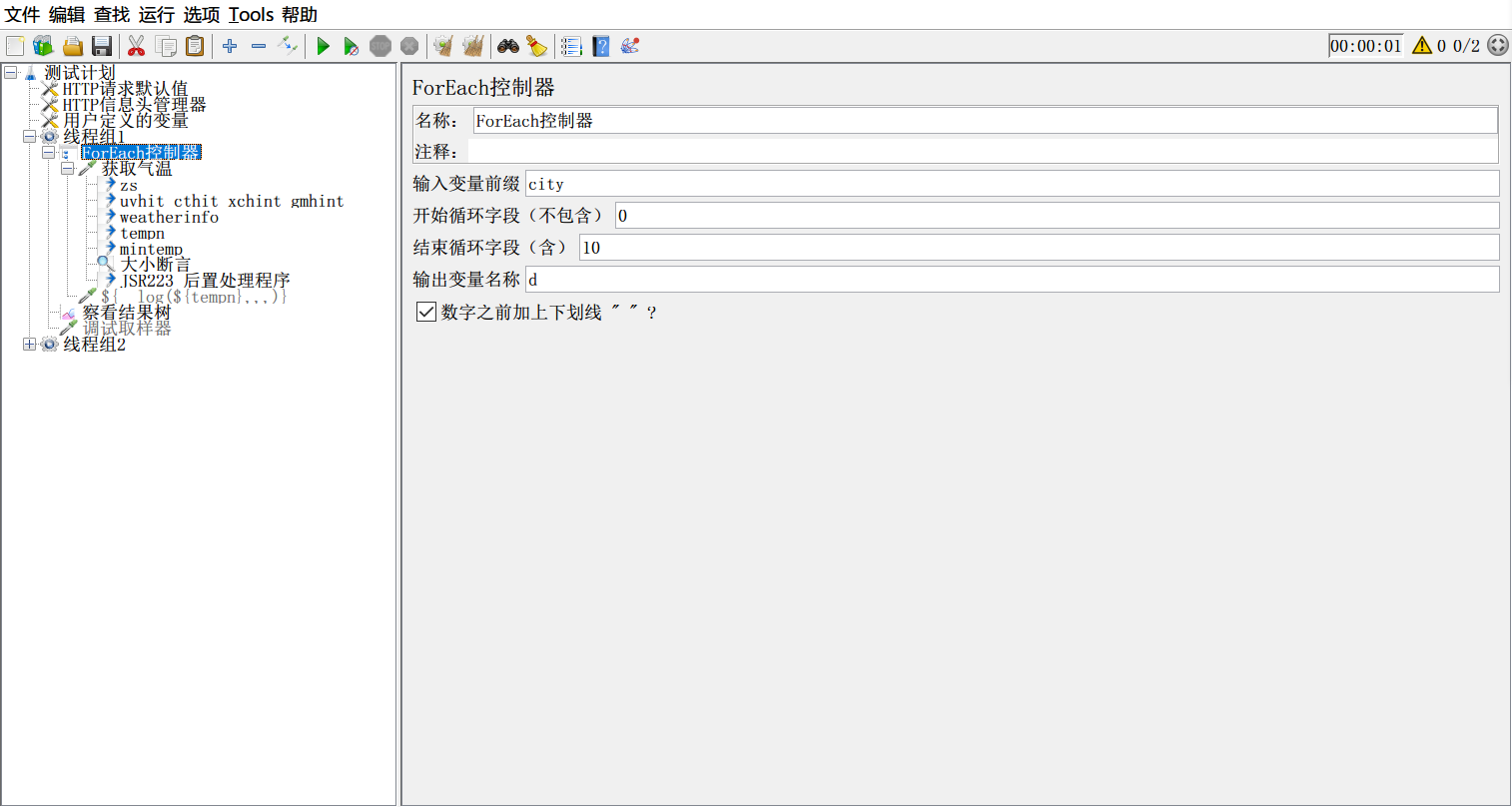Click the 输出变量名称 field containing d
The width and height of the screenshot is (1512, 807).
tap(1012, 280)
